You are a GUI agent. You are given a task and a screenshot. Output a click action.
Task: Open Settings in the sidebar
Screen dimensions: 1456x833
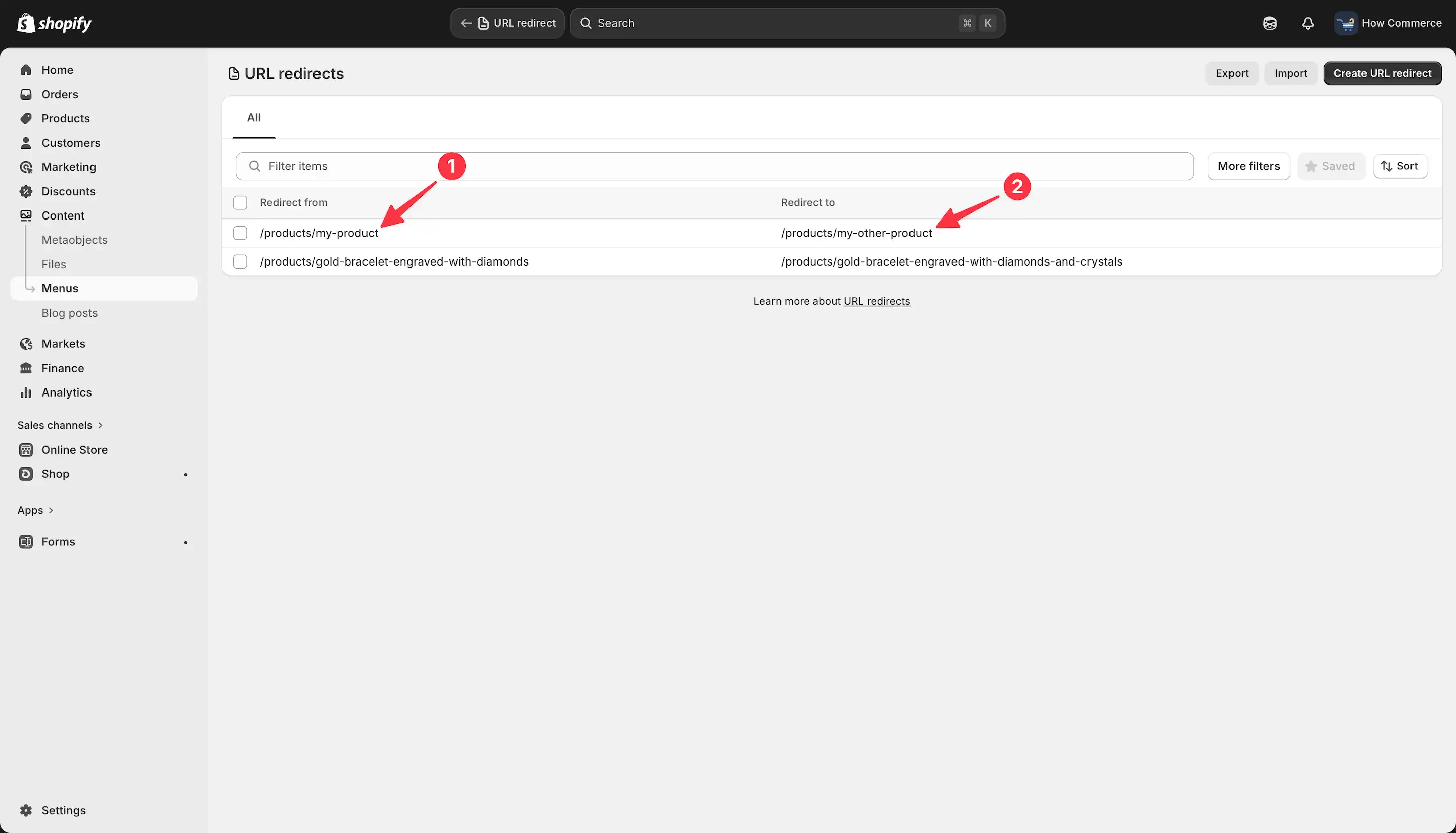(64, 810)
